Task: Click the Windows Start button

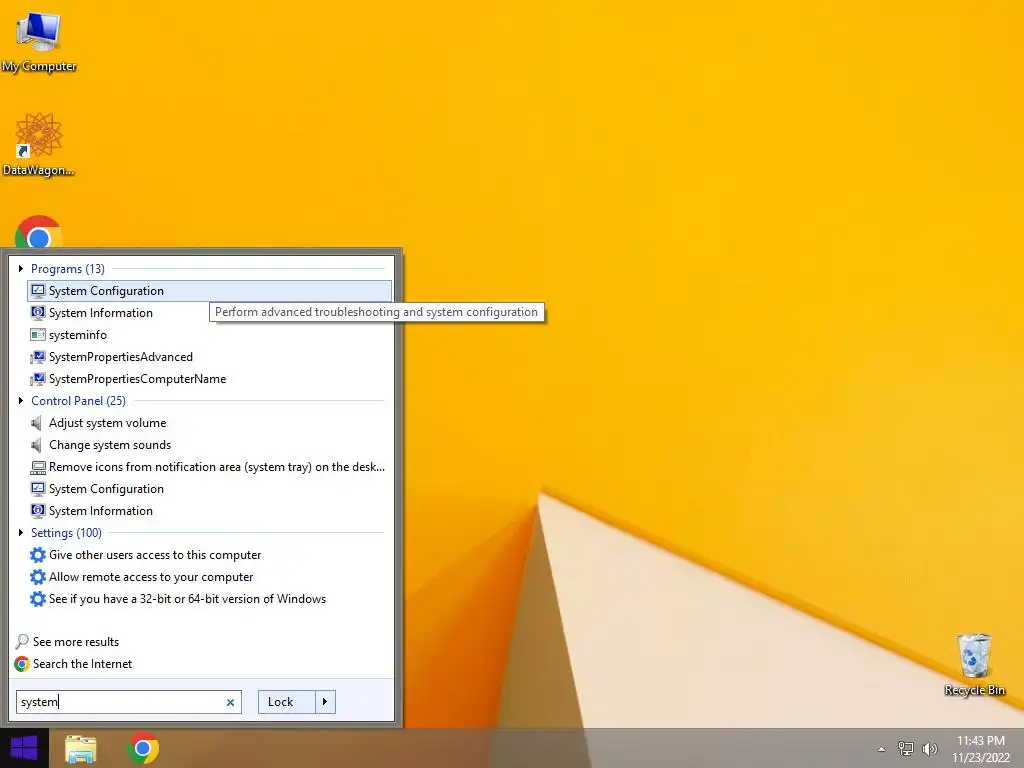Action: click(x=24, y=748)
